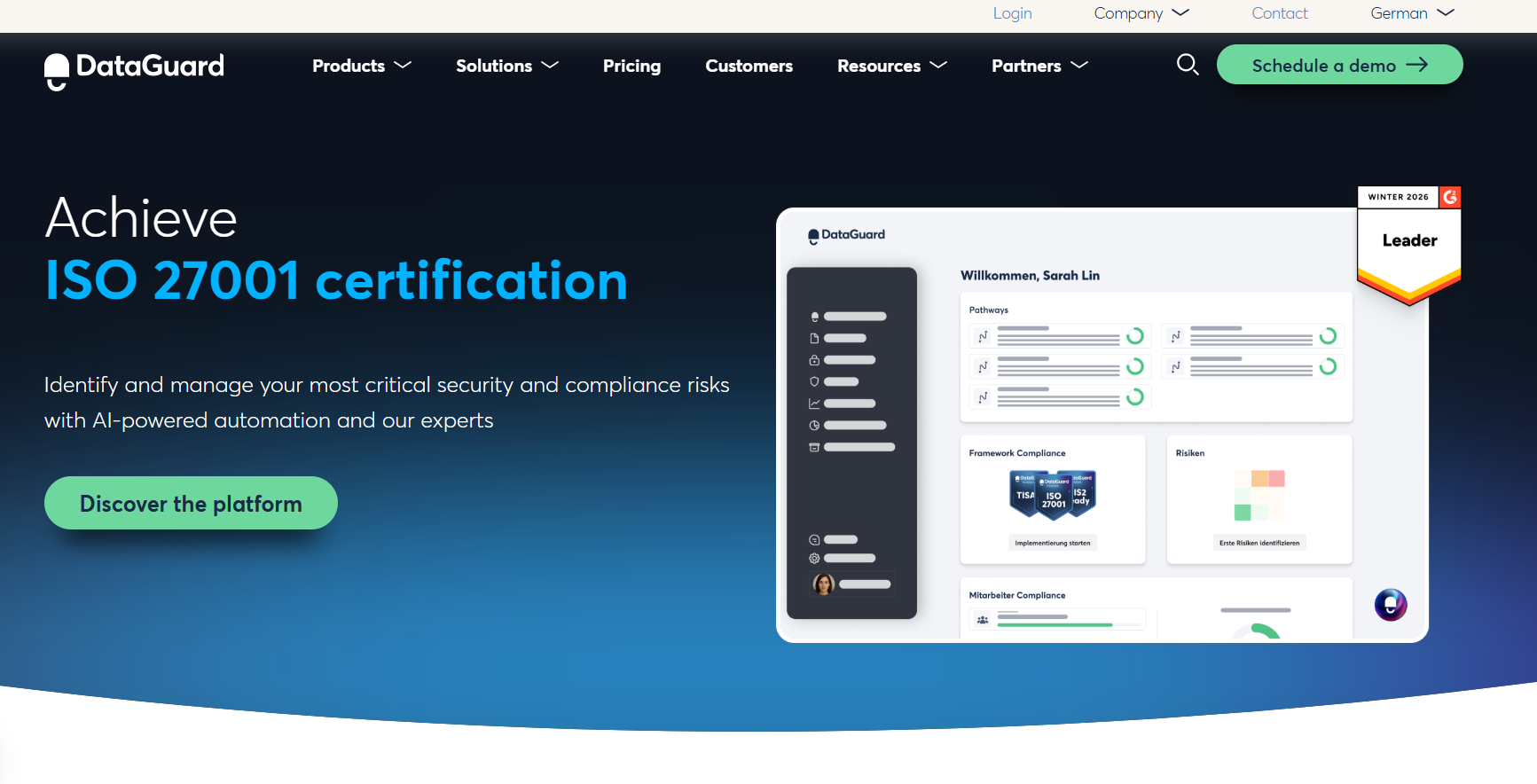This screenshot has height=784, width=1537.
Task: Click the Discover the platform button
Action: pos(191,503)
